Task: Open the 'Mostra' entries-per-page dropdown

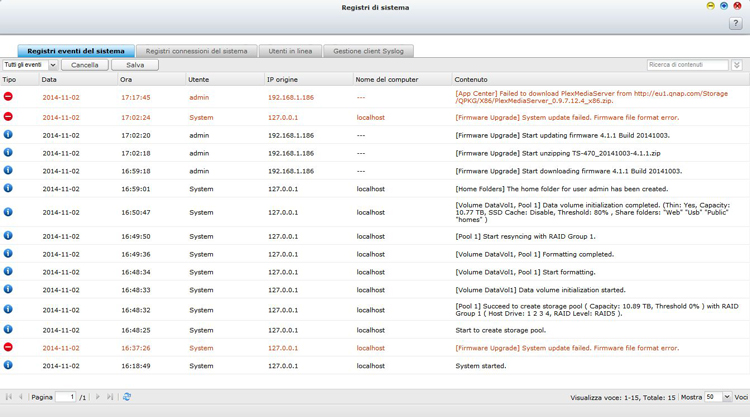Action: 718,397
